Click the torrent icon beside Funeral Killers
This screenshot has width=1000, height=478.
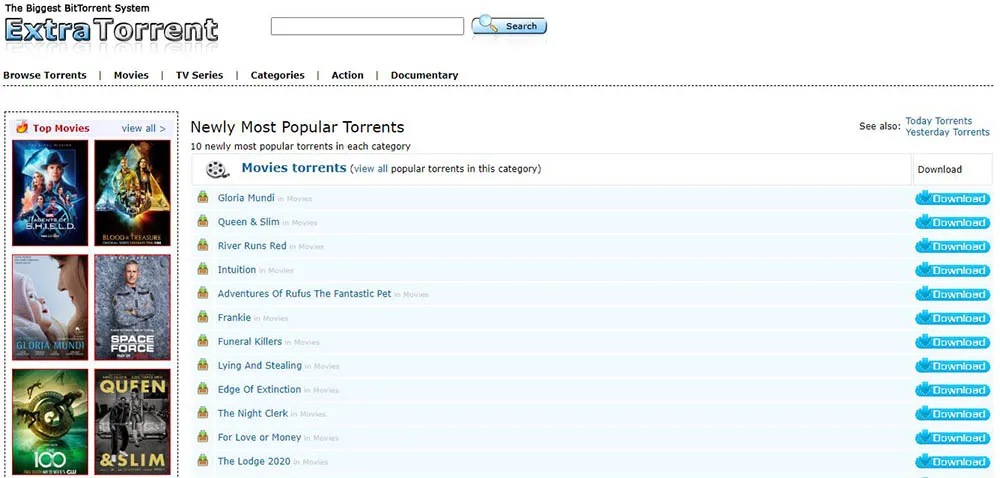pyautogui.click(x=203, y=340)
